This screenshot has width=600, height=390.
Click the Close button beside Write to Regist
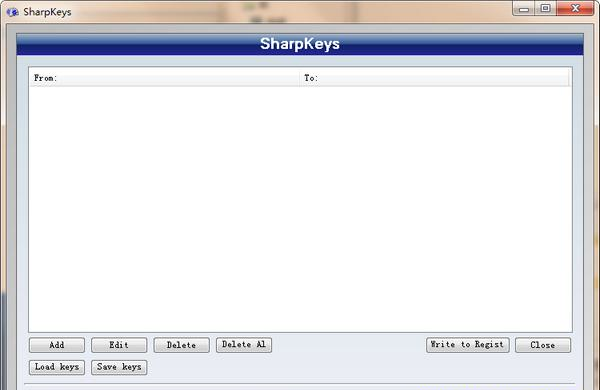coord(543,345)
